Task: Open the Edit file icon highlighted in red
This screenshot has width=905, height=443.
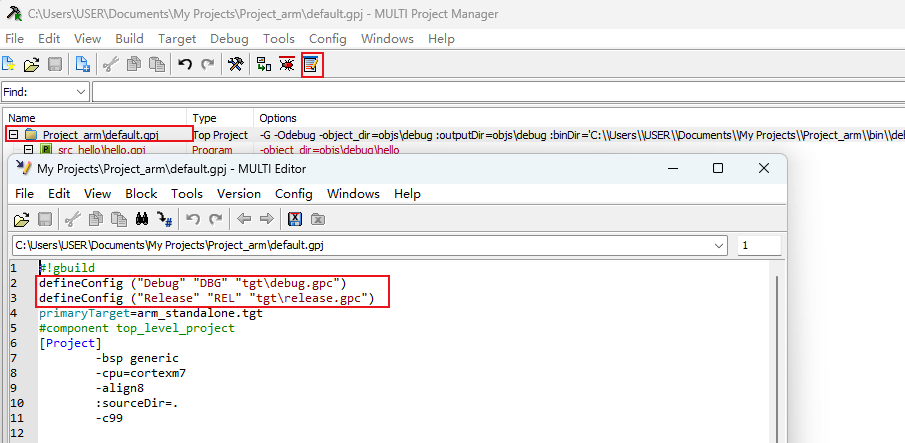Action: pyautogui.click(x=311, y=64)
